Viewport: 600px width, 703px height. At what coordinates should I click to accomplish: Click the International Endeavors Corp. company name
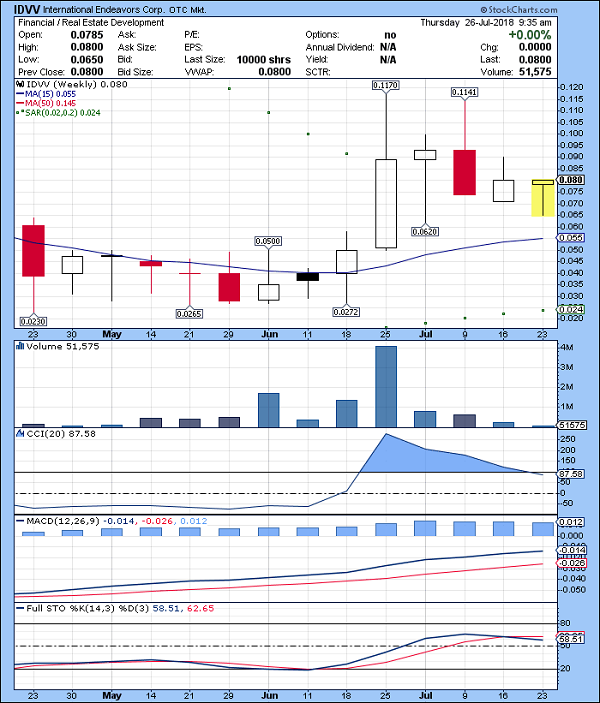tap(104, 10)
